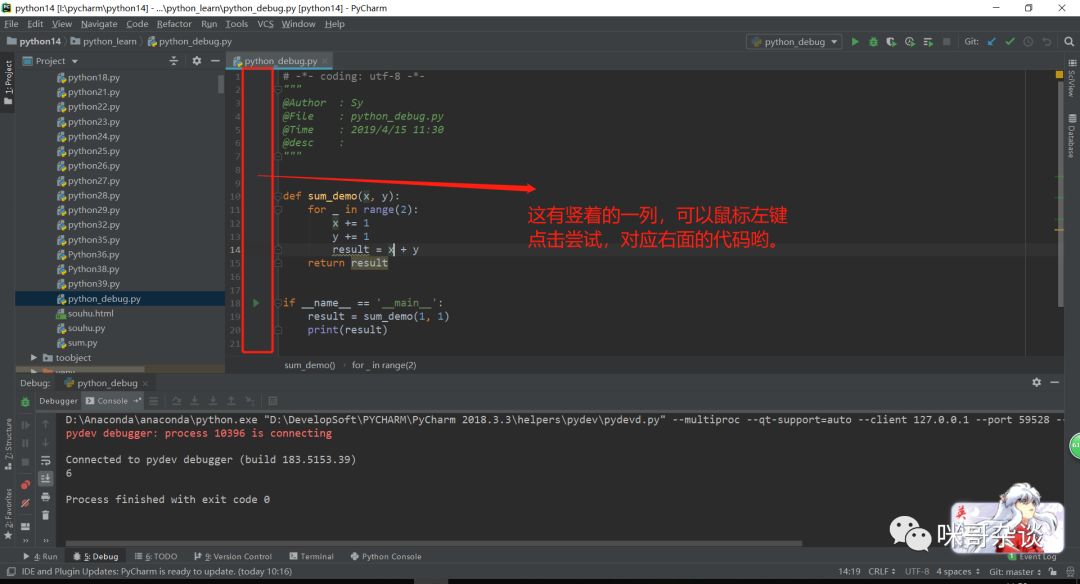Click python_learn in the breadcrumb bar
1080x584 pixels.
coord(103,41)
